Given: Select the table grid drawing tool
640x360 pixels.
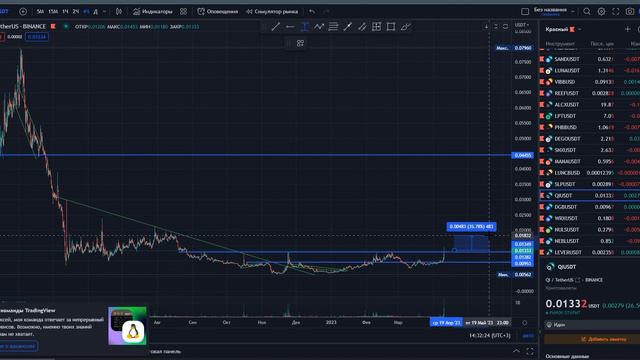Looking at the screenshot, I should 376,27.
